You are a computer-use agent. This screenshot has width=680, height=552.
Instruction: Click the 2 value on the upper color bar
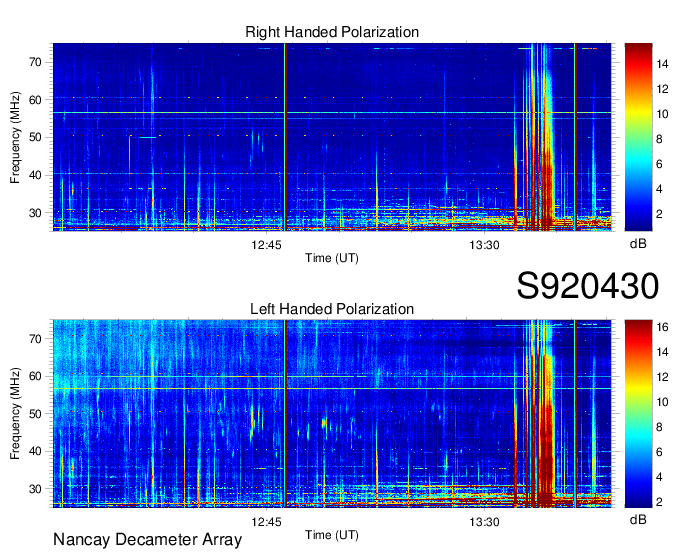click(x=659, y=214)
